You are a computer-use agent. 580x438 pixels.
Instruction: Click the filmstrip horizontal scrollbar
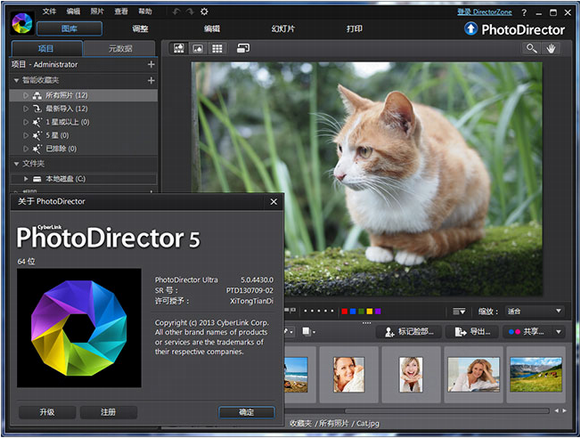447,411
